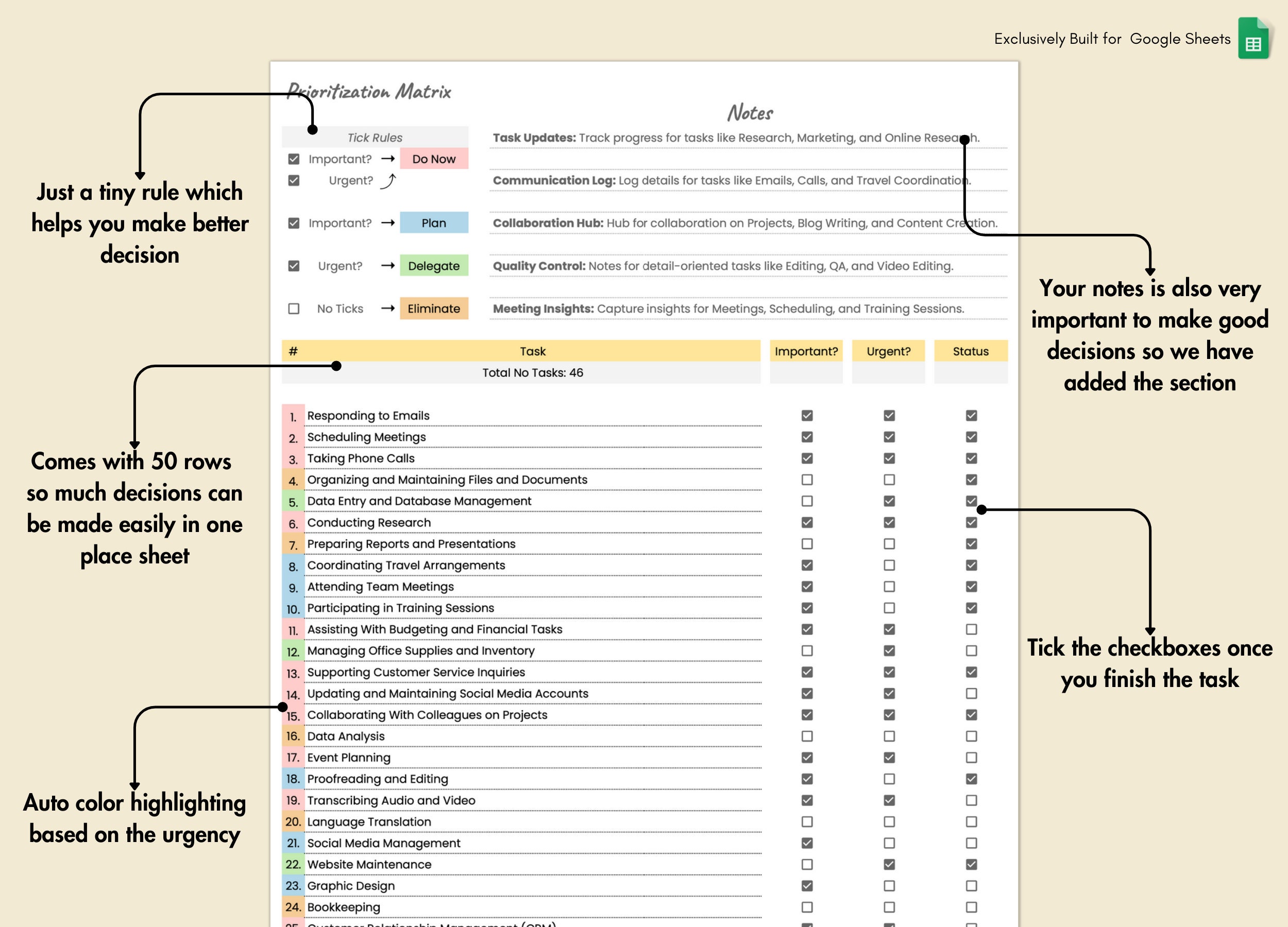Viewport: 1288px width, 927px height.
Task: Tick Urgent? for Coordinating Travel Arrangements
Action: click(x=889, y=565)
